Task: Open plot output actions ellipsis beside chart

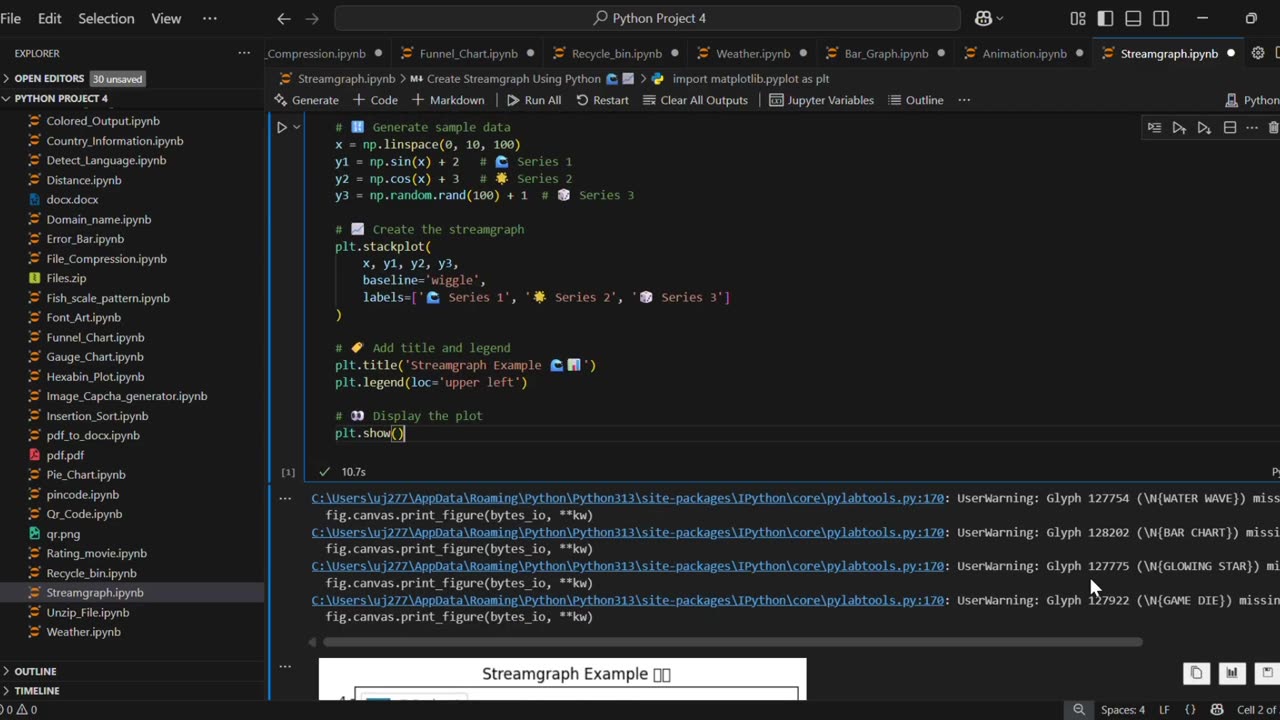Action: 285,665
